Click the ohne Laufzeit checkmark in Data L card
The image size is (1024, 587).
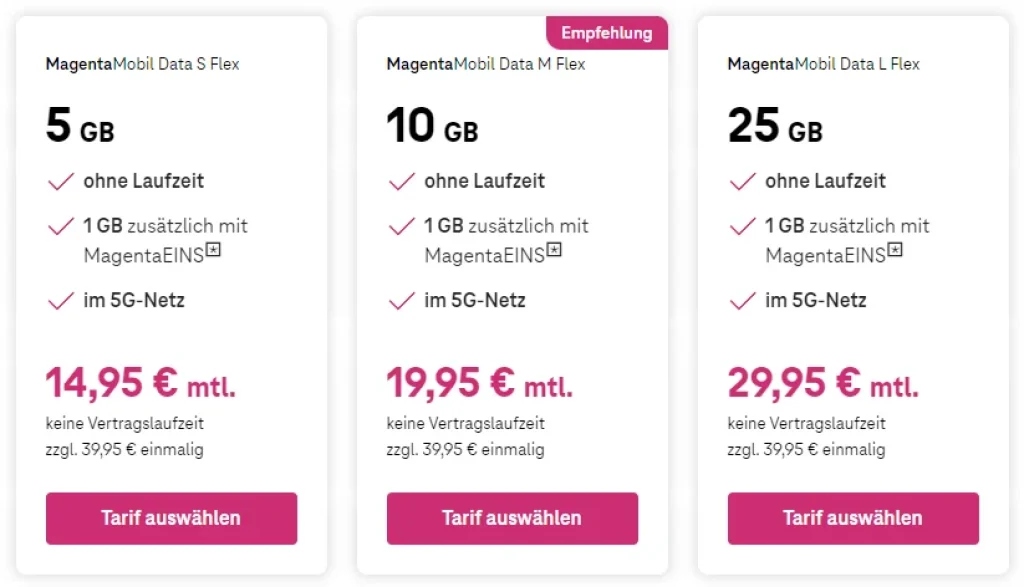tap(742, 180)
